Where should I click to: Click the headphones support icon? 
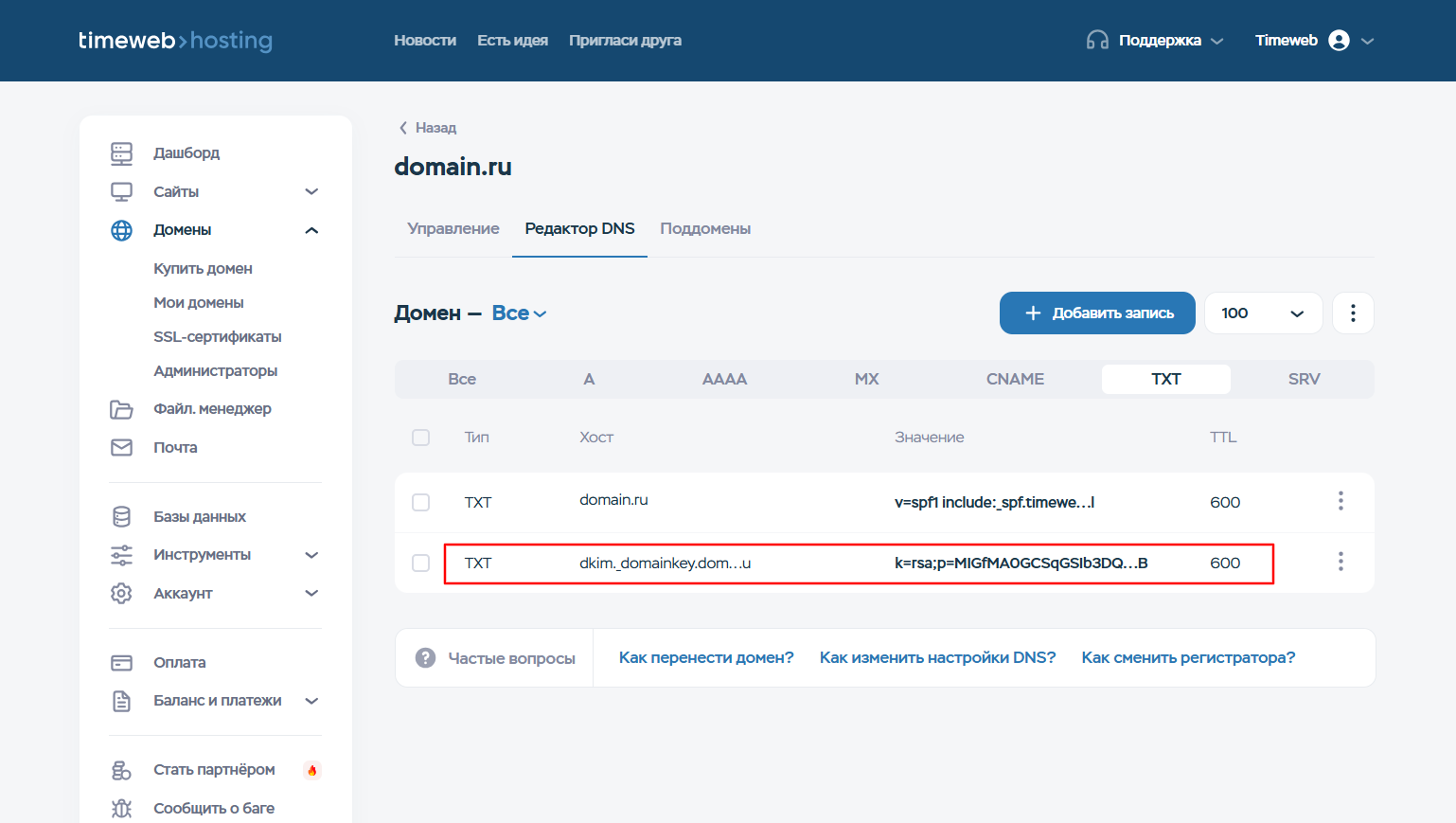pyautogui.click(x=1096, y=41)
